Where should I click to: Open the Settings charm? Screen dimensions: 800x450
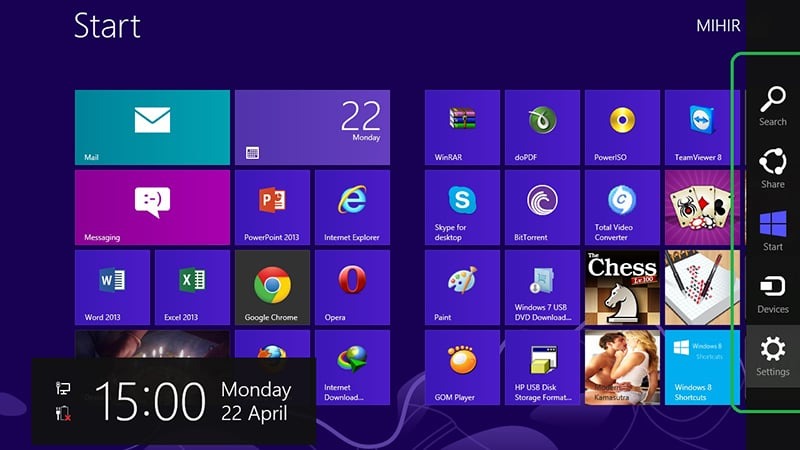(772, 356)
